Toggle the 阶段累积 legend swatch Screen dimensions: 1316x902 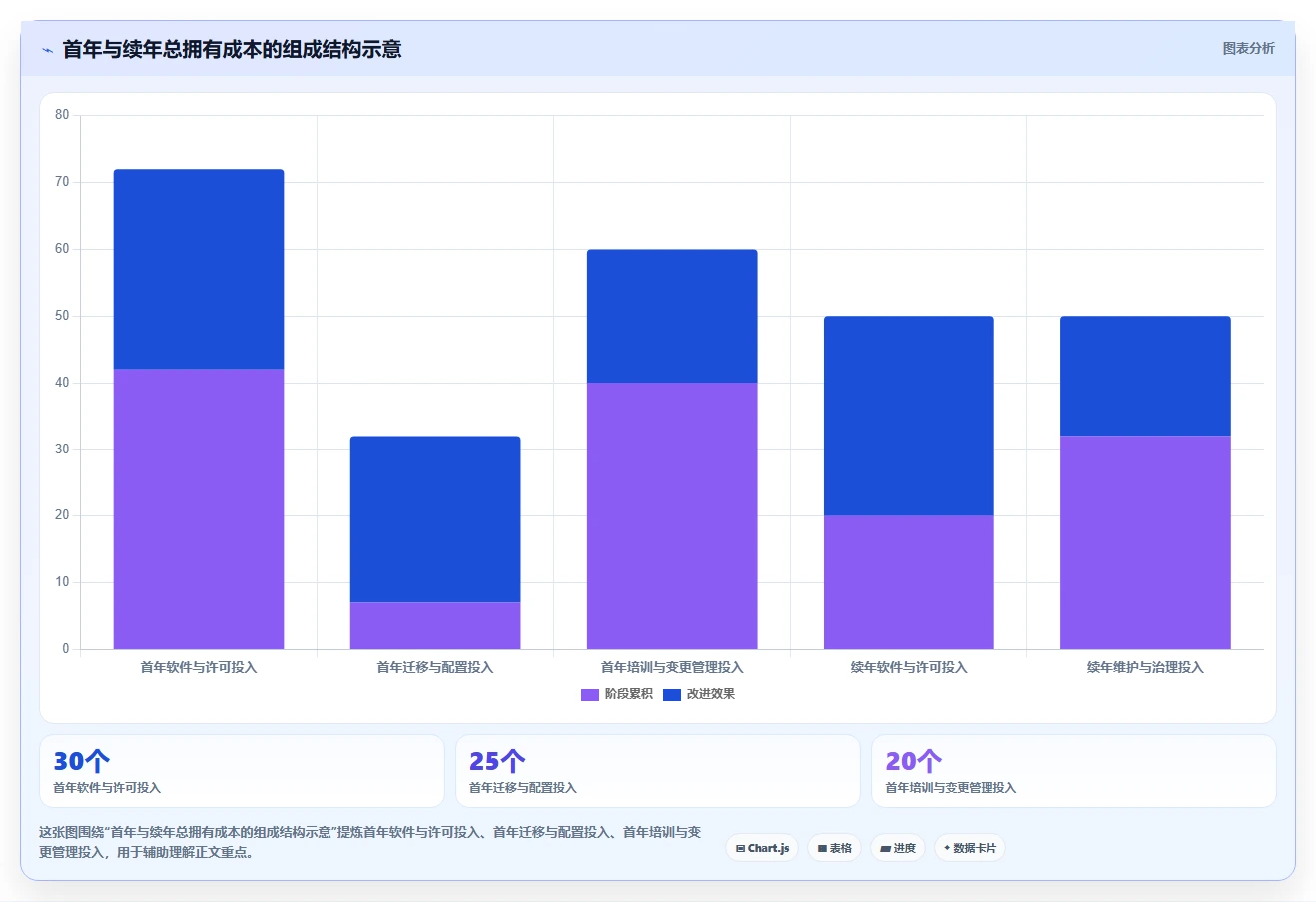tap(590, 695)
